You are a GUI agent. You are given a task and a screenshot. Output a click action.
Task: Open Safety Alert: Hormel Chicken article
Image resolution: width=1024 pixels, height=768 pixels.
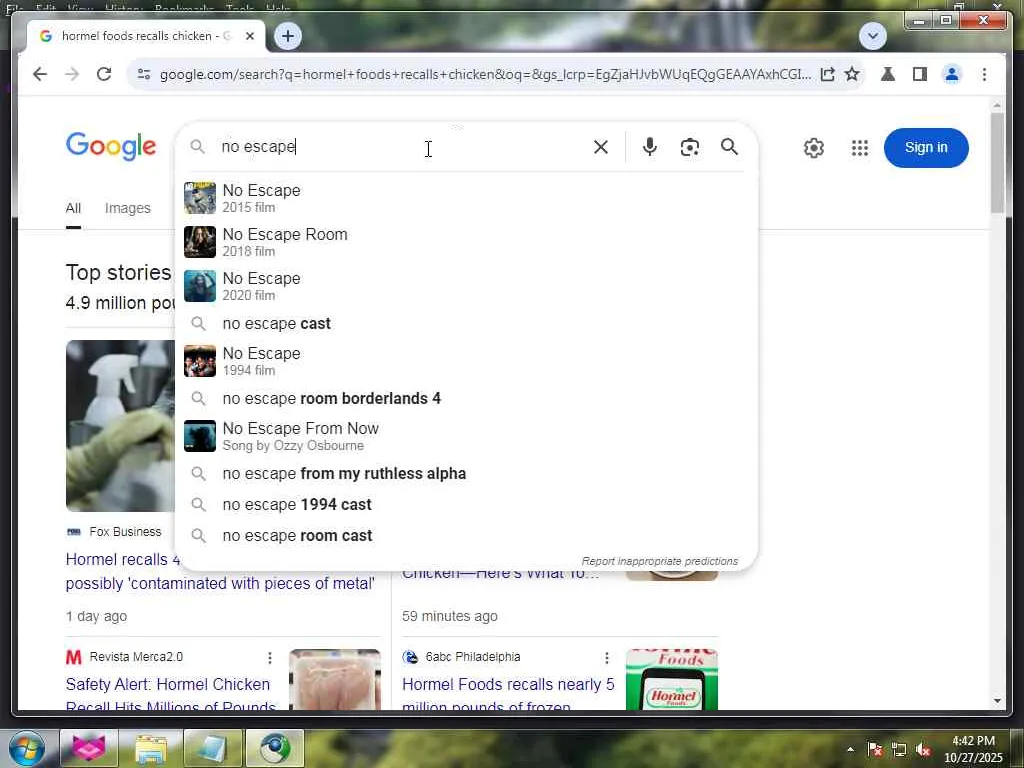[x=170, y=696]
